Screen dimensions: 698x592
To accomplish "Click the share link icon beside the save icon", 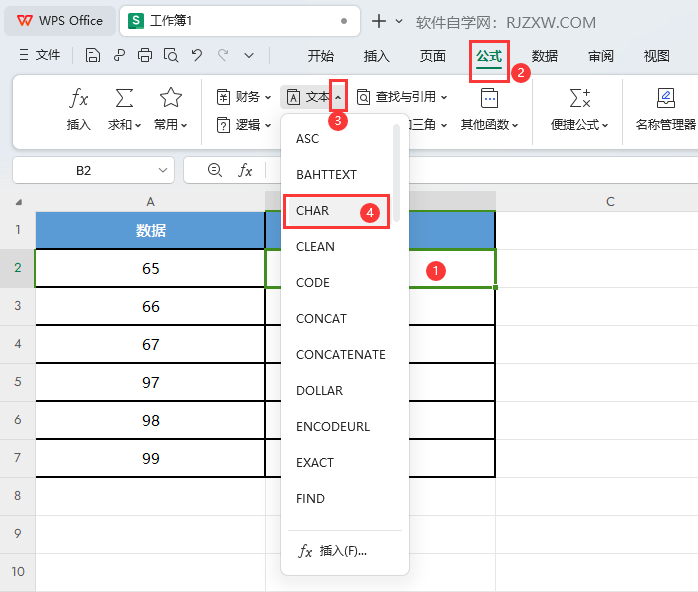I will [x=119, y=56].
